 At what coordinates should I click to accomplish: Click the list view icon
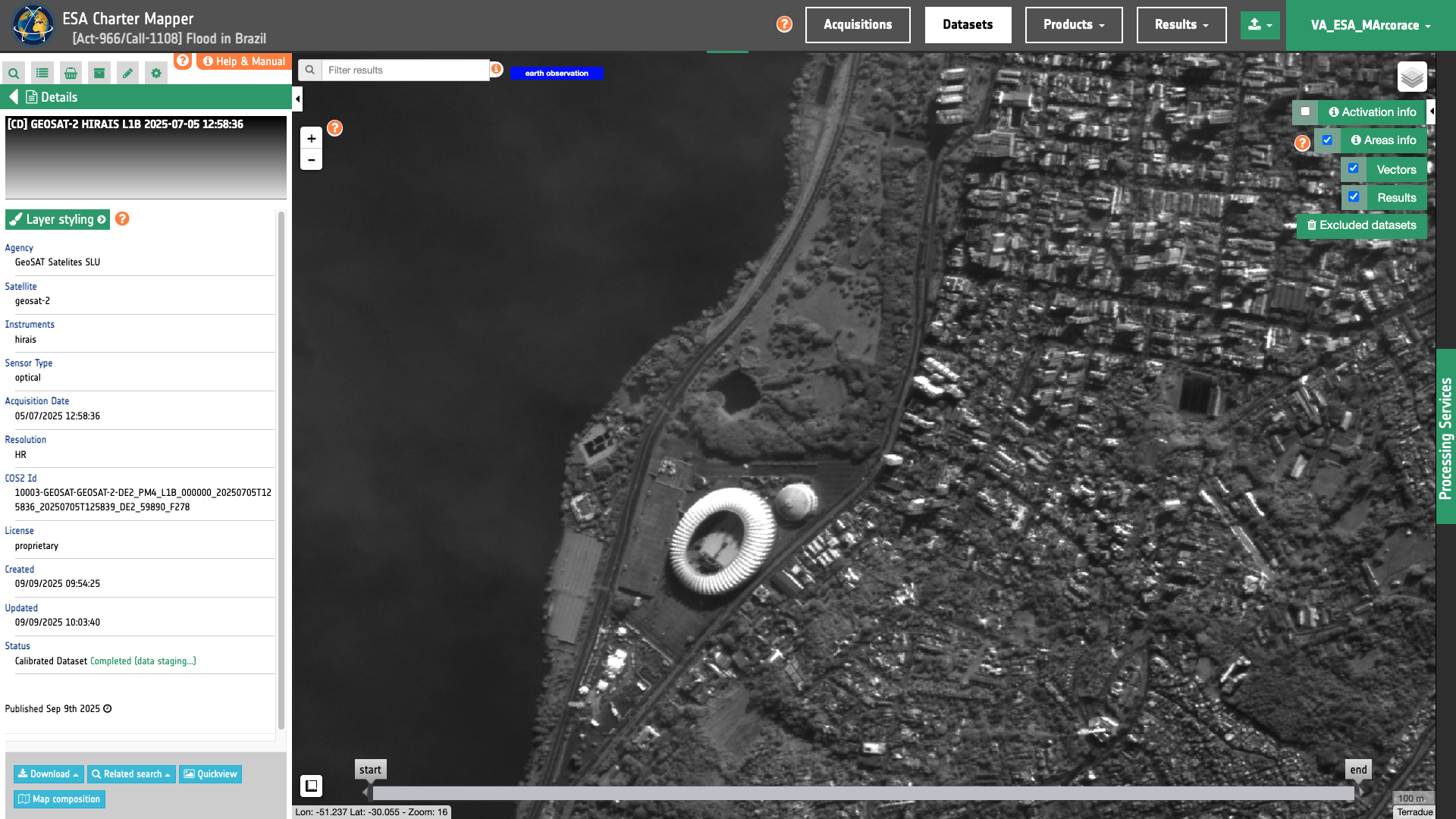(x=42, y=74)
